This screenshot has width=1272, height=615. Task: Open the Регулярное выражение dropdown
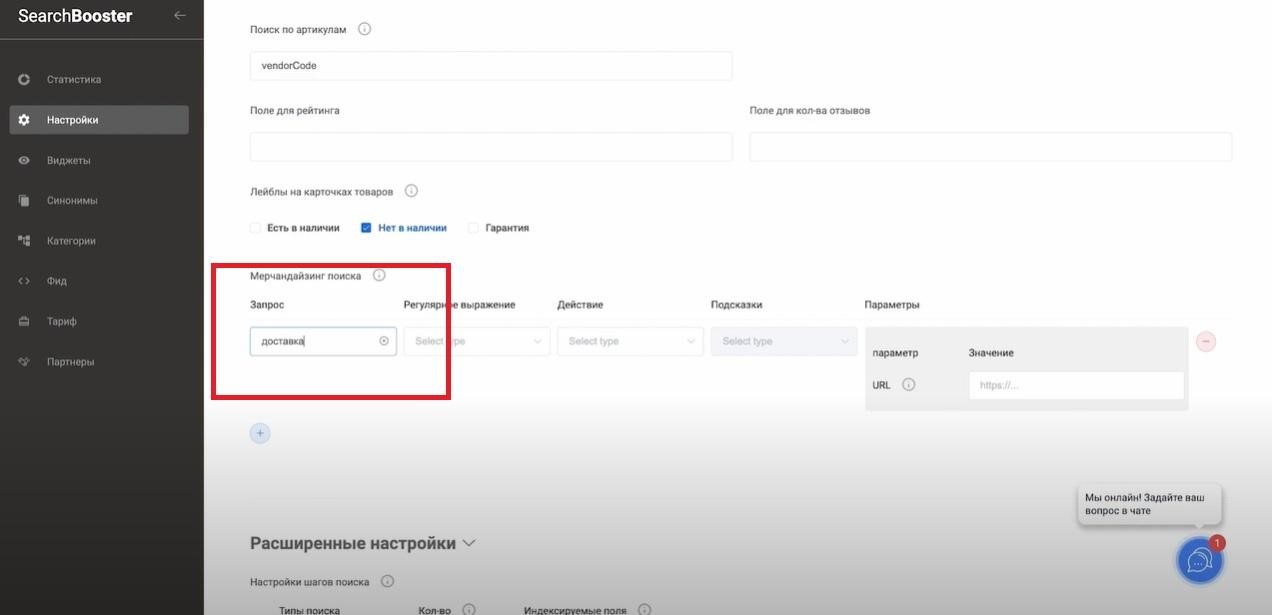coord(477,341)
